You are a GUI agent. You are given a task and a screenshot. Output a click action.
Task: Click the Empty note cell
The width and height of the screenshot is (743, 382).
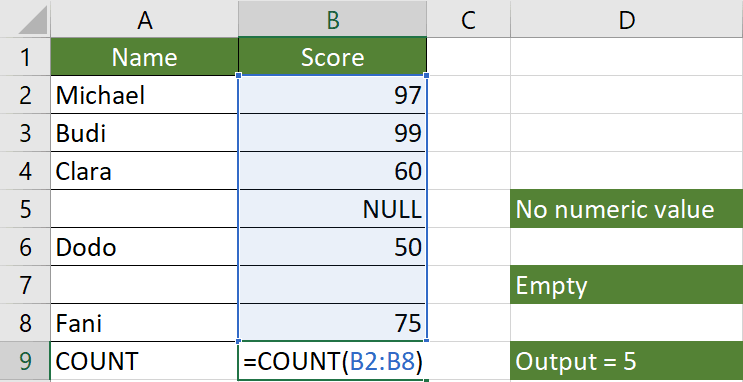pyautogui.click(x=626, y=284)
